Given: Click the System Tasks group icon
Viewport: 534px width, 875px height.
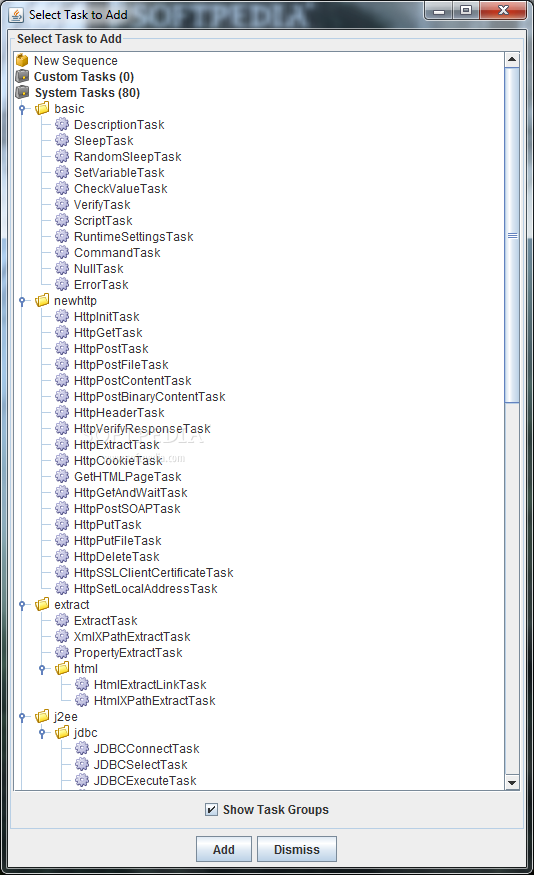Looking at the screenshot, I should point(22,92).
